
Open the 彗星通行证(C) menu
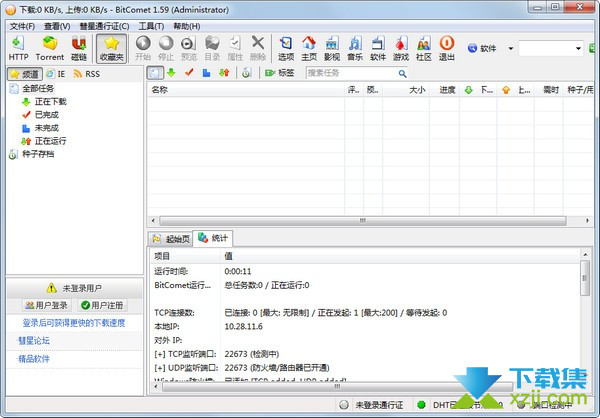[x=104, y=26]
